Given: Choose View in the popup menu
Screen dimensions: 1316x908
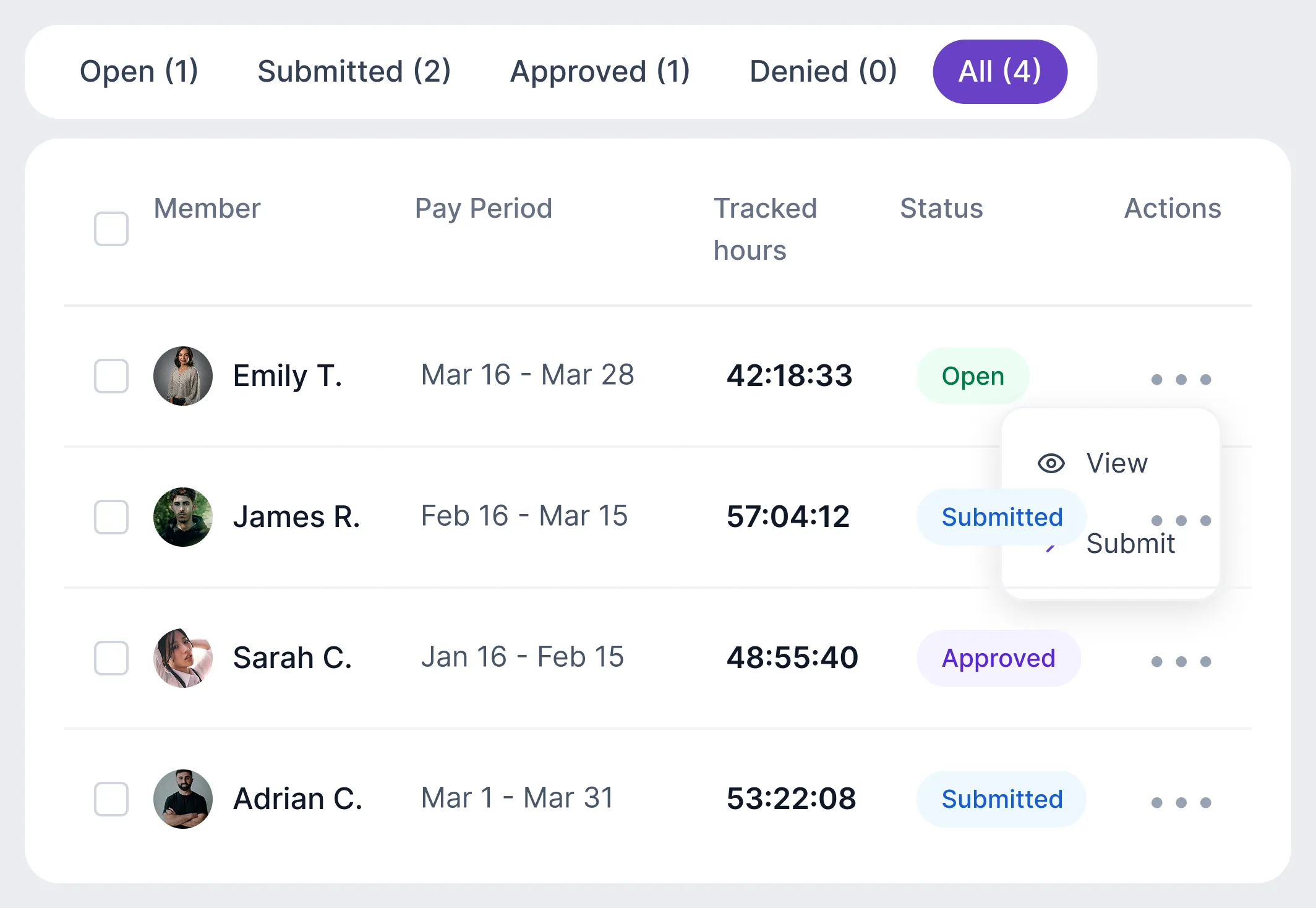Looking at the screenshot, I should 1117,463.
